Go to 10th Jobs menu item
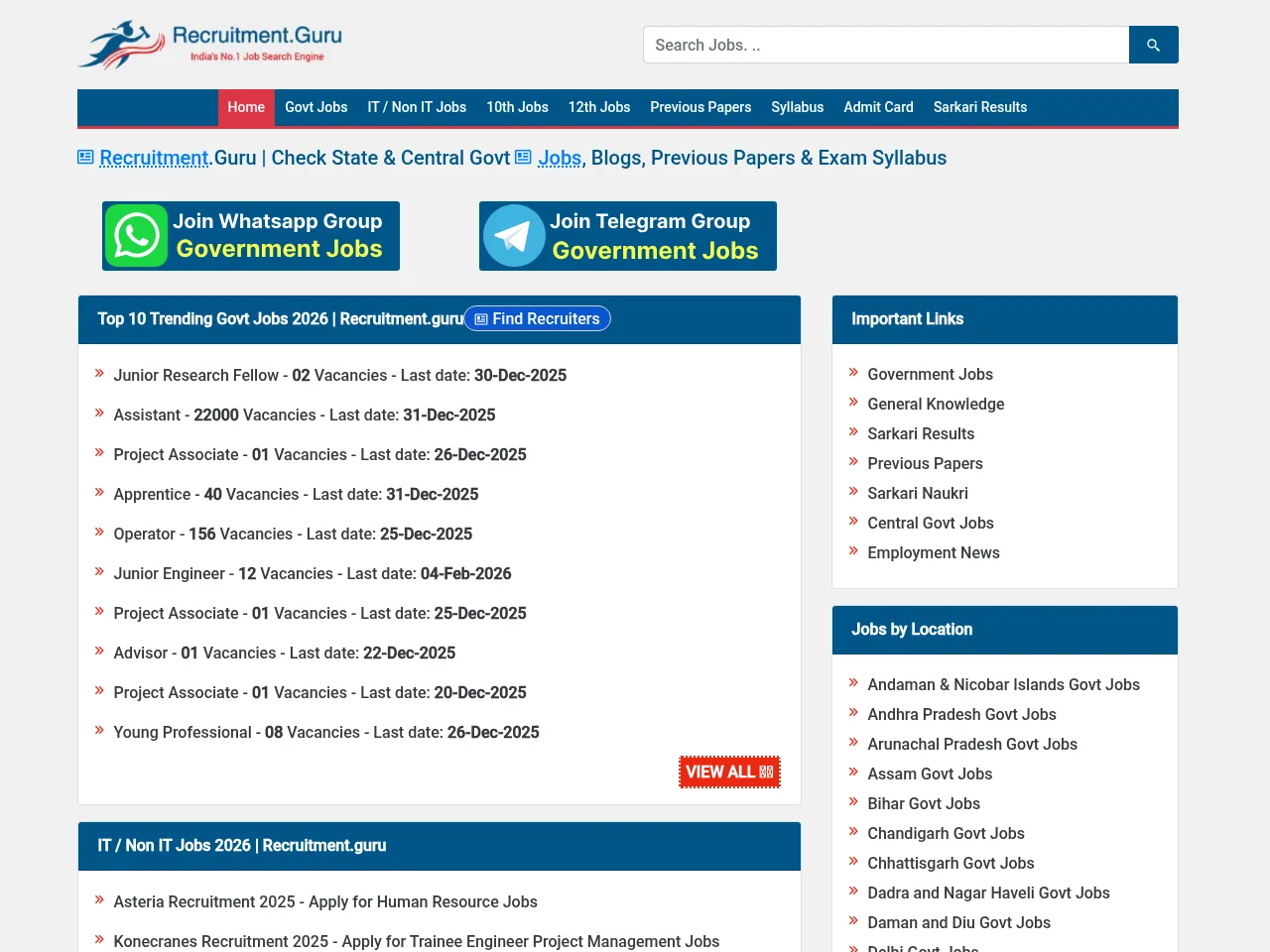This screenshot has width=1270, height=952. point(517,107)
